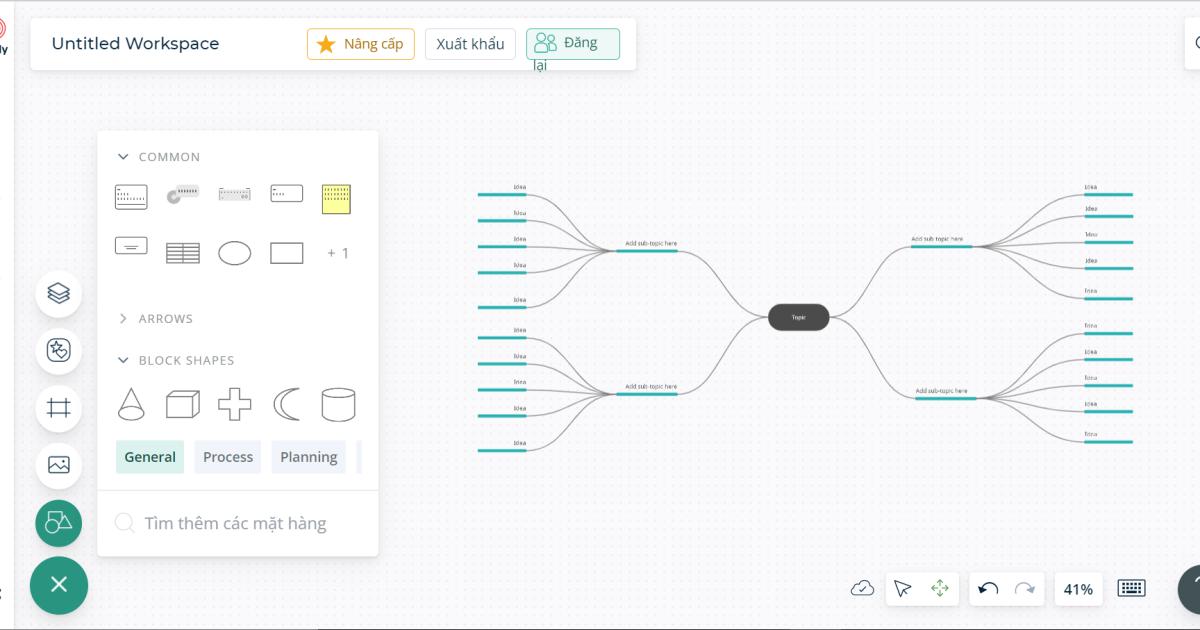Image resolution: width=1200 pixels, height=630 pixels.
Task: Close the shapes panel with X button
Action: tap(59, 585)
